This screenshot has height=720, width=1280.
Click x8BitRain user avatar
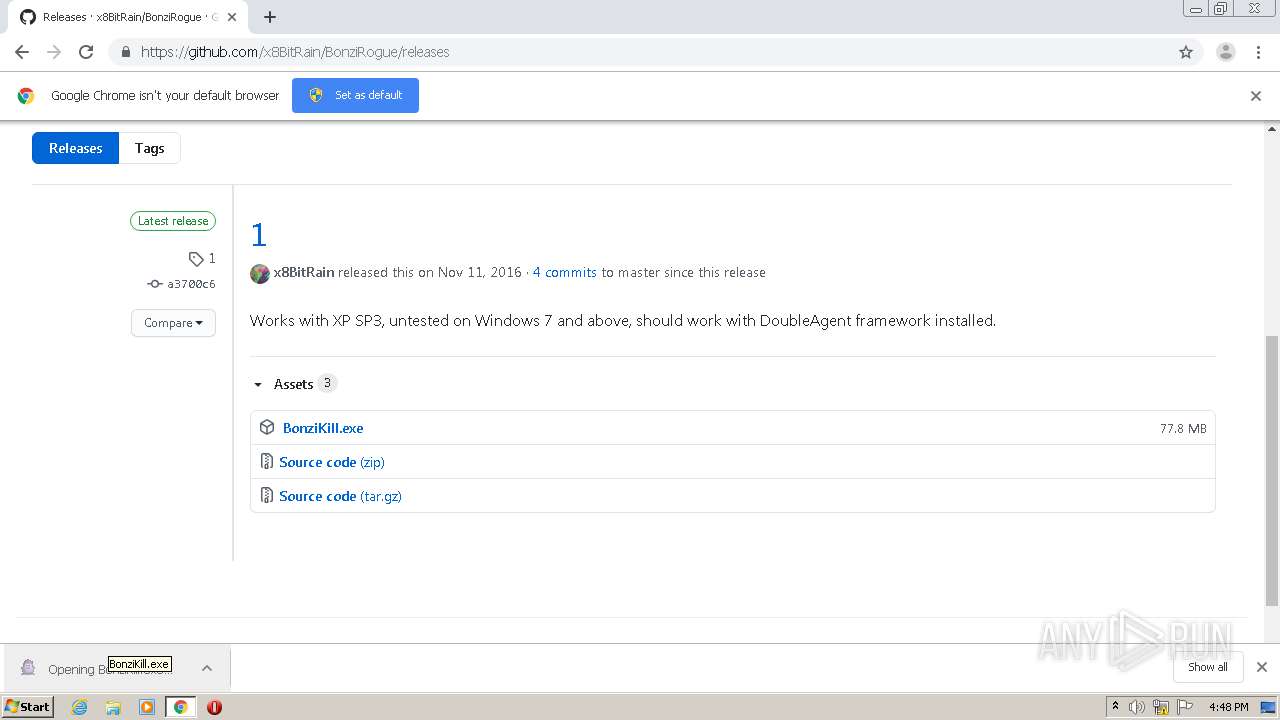pos(260,273)
